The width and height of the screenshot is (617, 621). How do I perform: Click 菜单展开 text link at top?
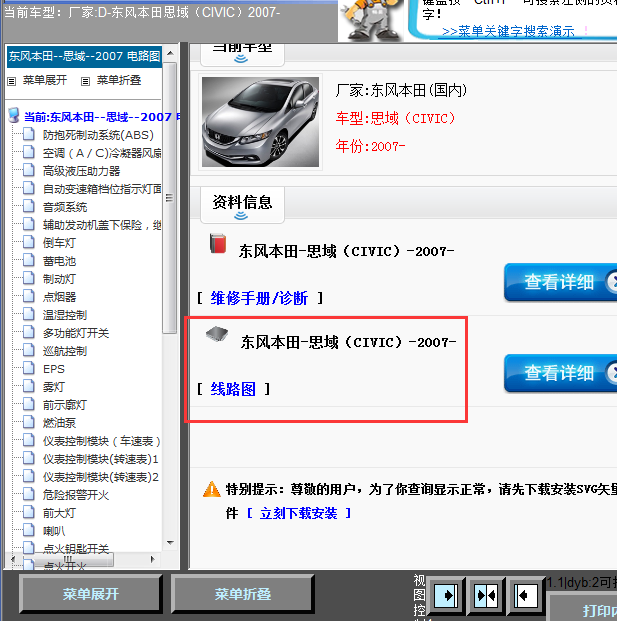tap(45, 80)
